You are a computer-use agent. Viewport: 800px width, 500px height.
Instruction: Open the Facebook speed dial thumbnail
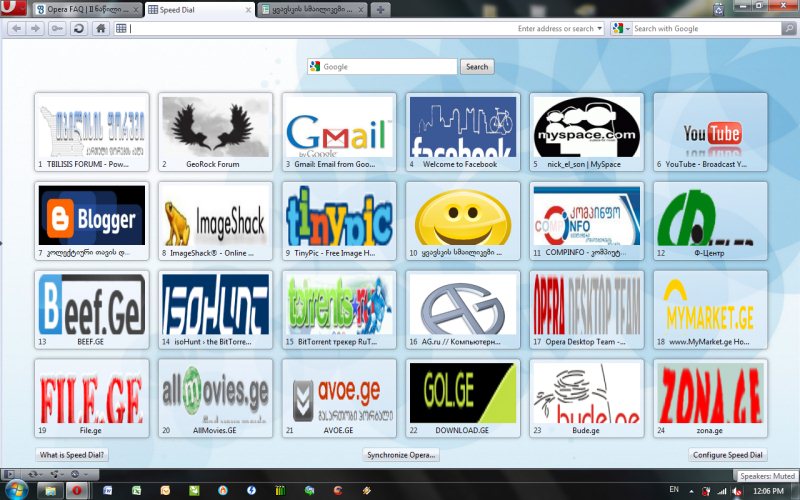pyautogui.click(x=463, y=132)
